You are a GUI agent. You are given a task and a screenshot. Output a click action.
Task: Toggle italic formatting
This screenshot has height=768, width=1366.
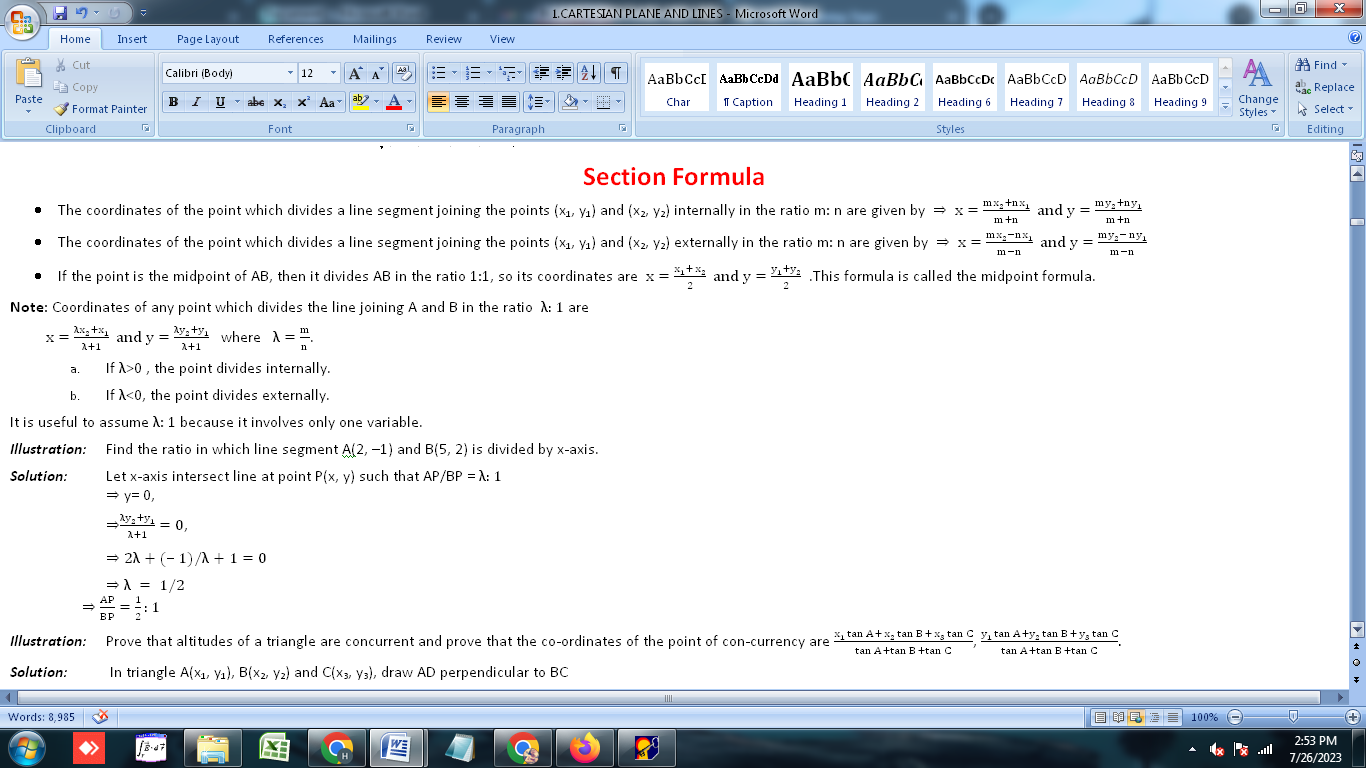coord(196,102)
